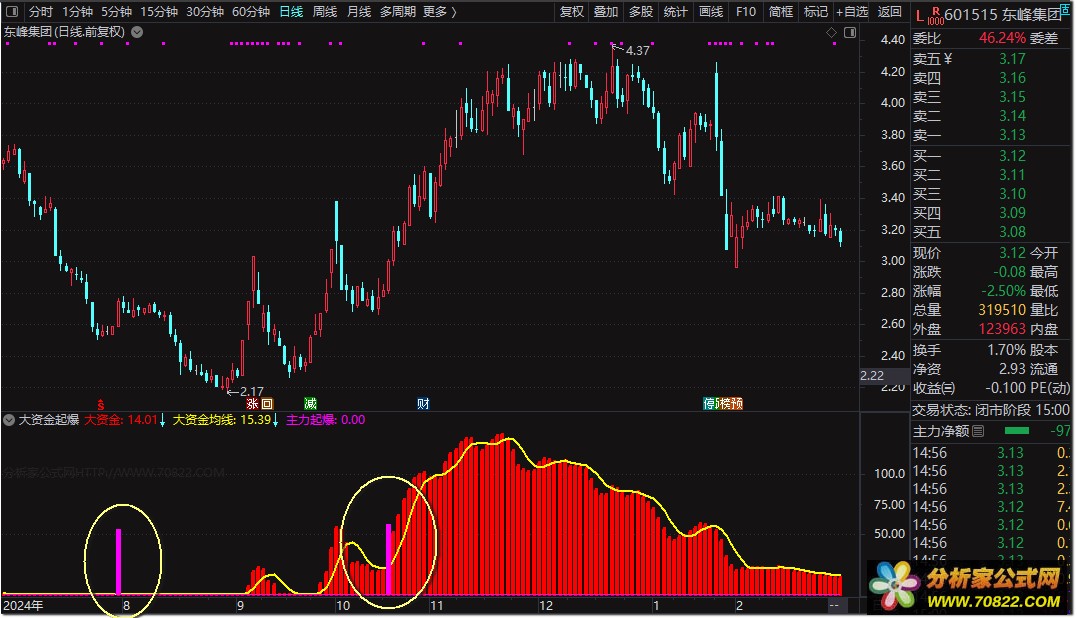
Task: Click the 卖一 3.13 ask row
Action: point(992,135)
